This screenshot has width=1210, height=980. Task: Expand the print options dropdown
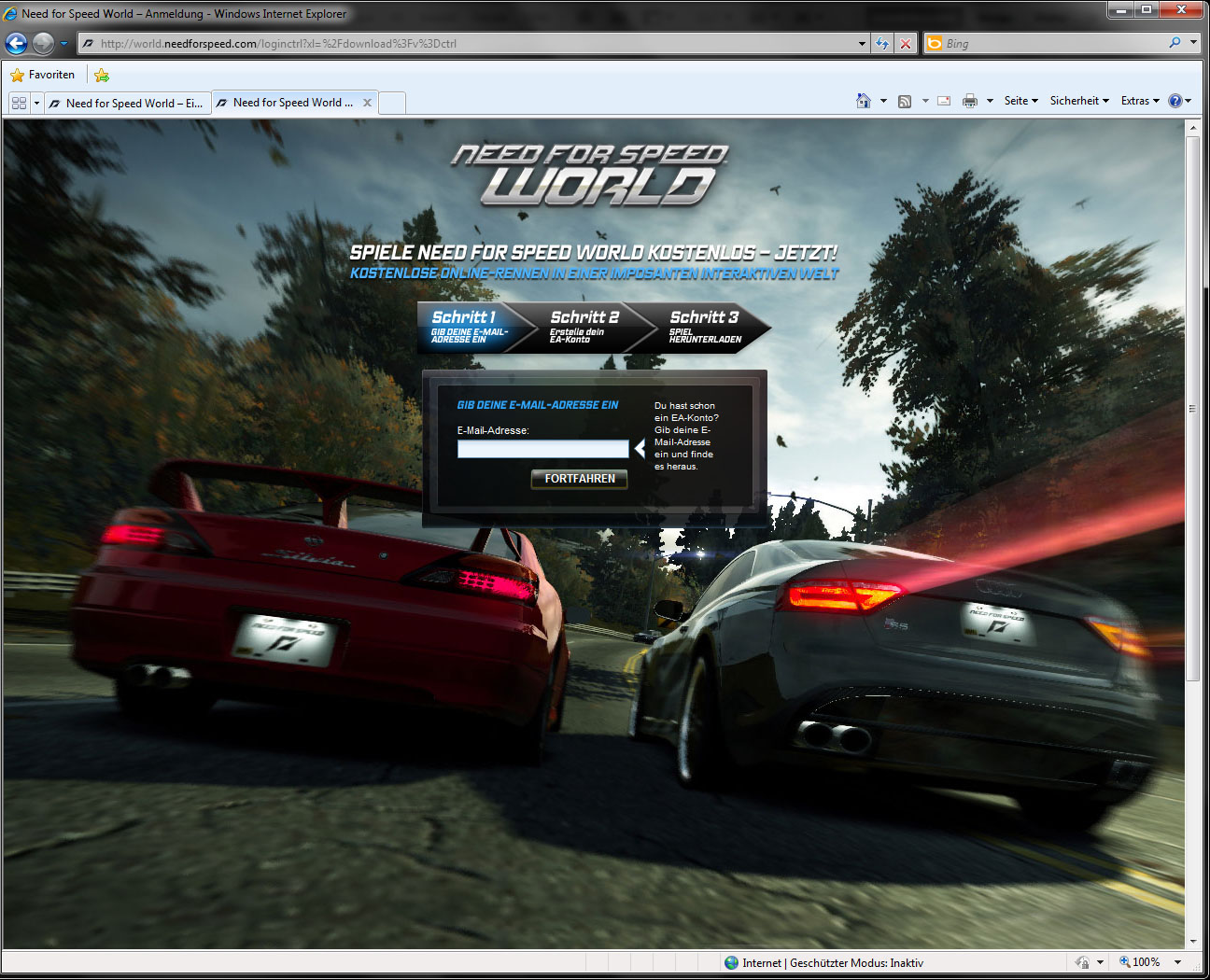[990, 101]
